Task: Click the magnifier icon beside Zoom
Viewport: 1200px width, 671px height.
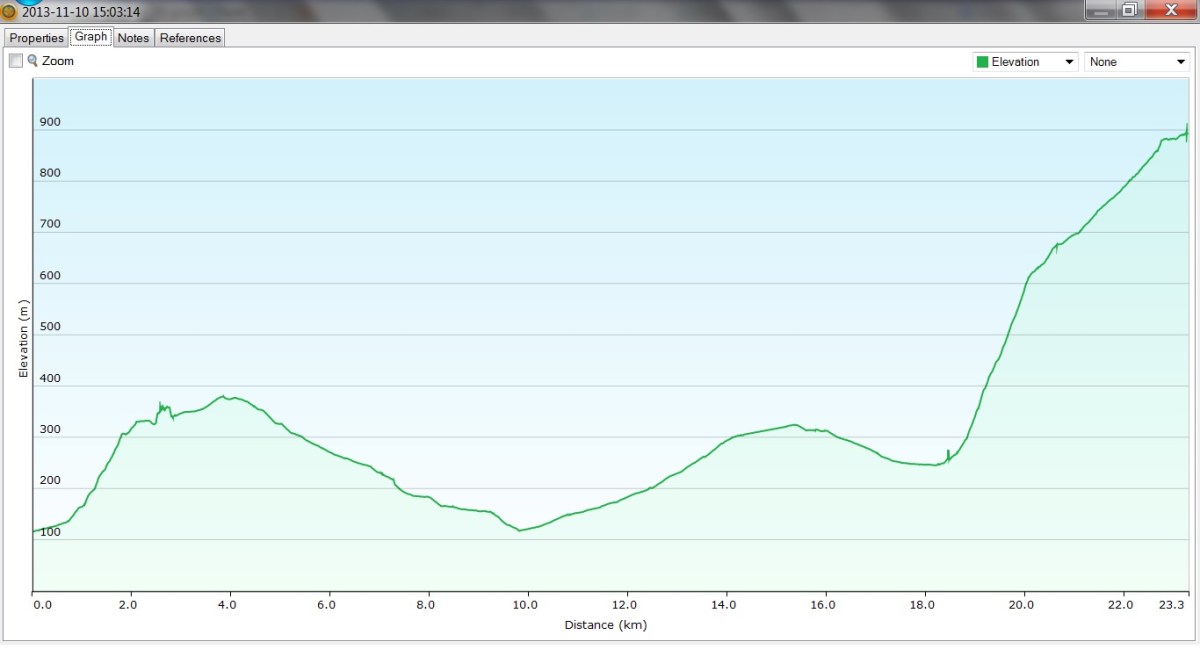Action: pos(32,61)
